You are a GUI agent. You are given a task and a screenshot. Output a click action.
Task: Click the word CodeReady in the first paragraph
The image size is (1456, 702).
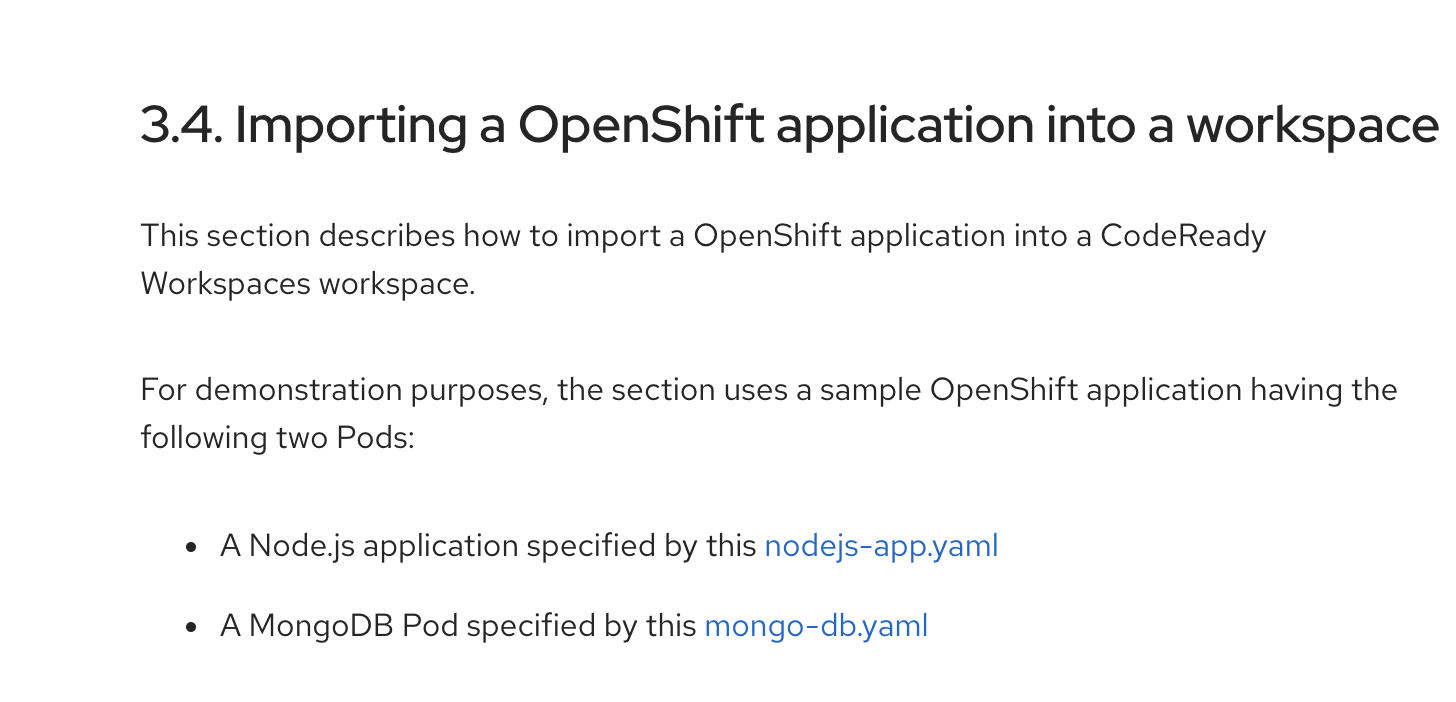(x=1183, y=236)
